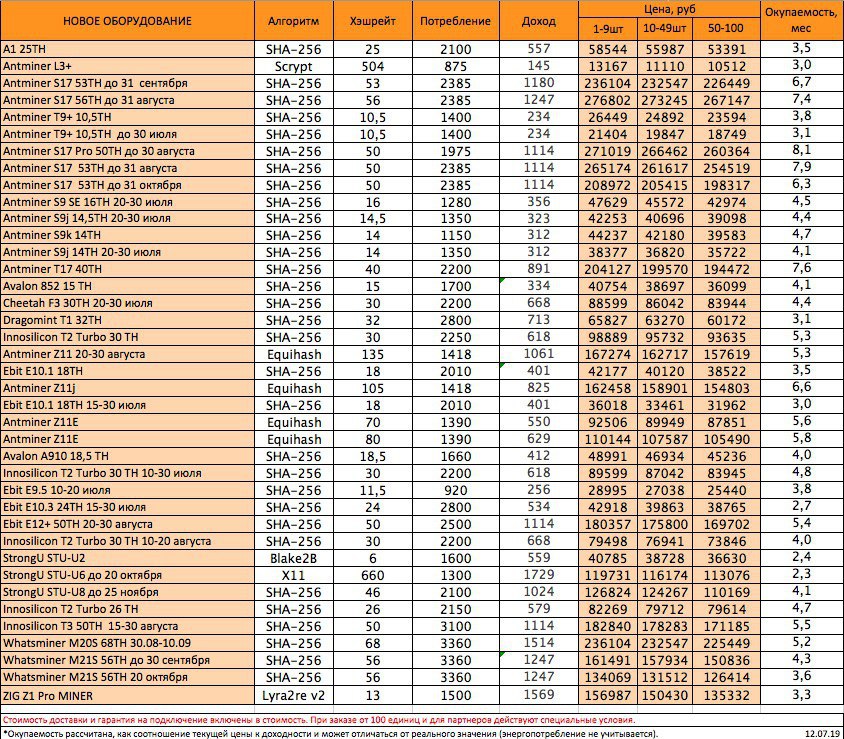
Task: Click income value 1569
Action: [538, 694]
